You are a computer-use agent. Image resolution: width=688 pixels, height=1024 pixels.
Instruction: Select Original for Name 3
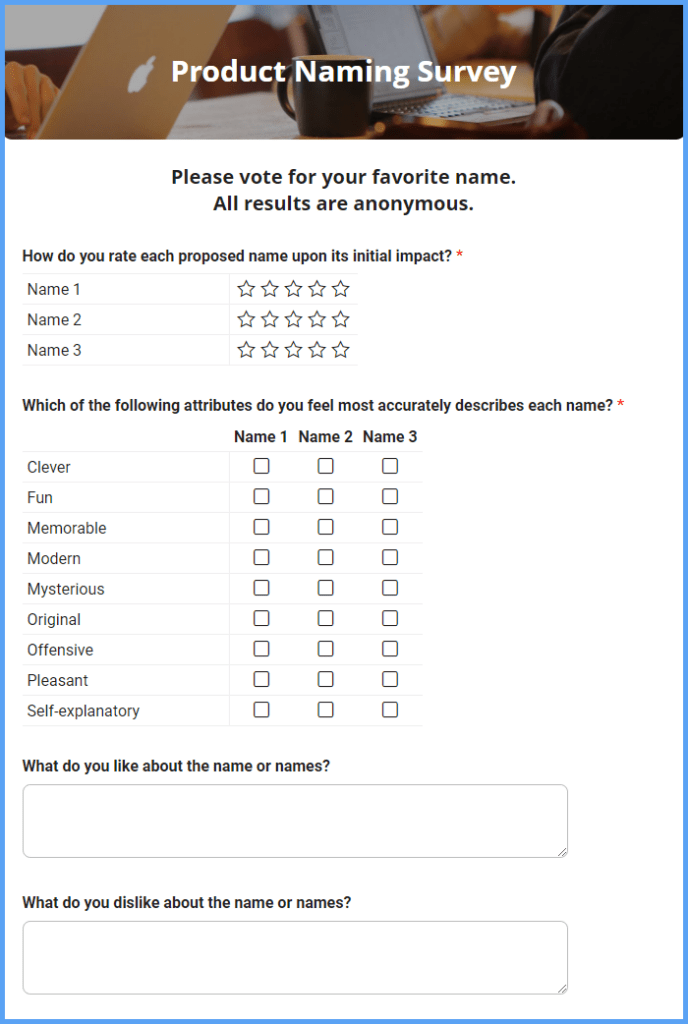click(x=389, y=618)
